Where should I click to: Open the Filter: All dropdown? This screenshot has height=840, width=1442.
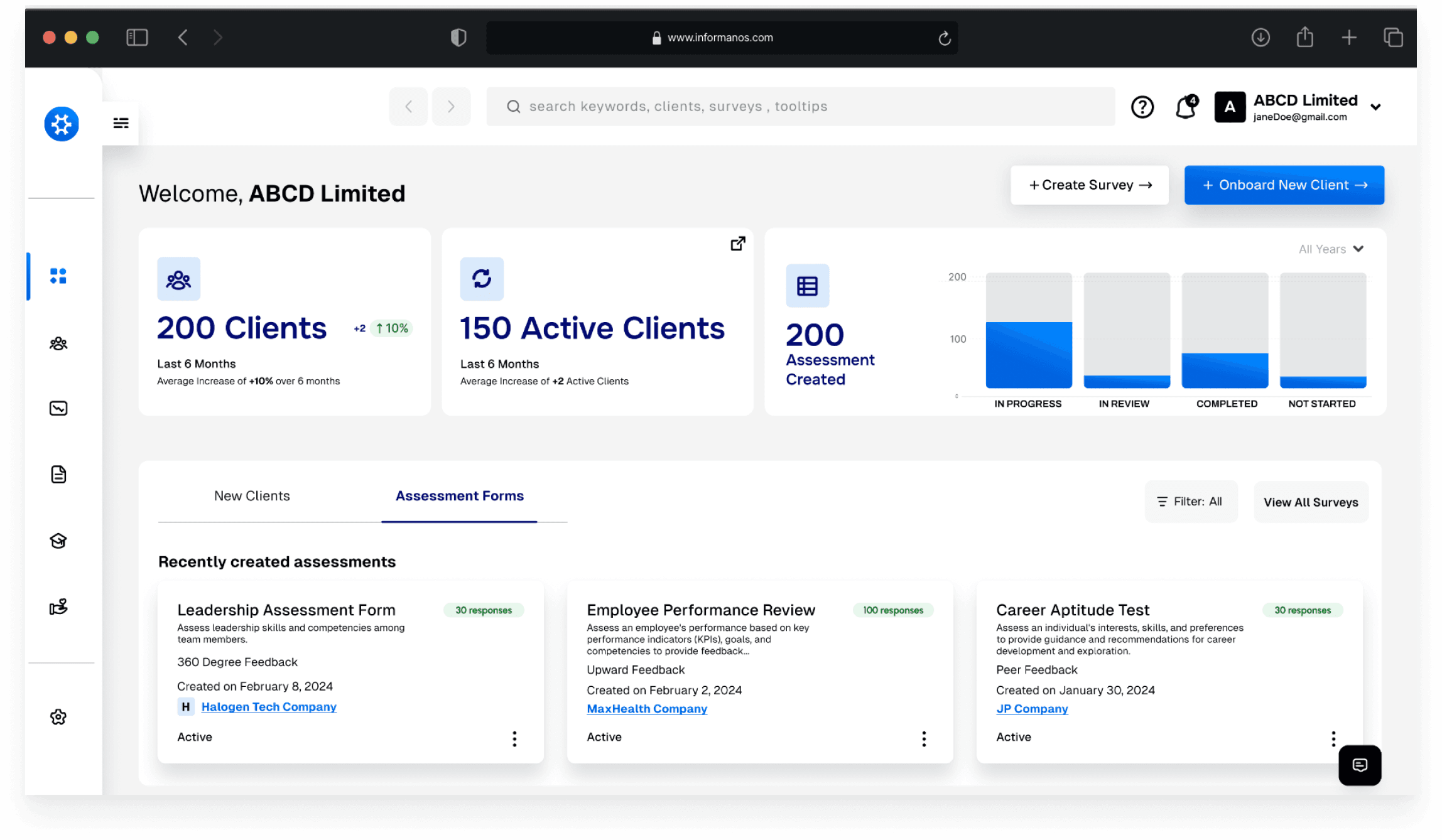[1191, 502]
